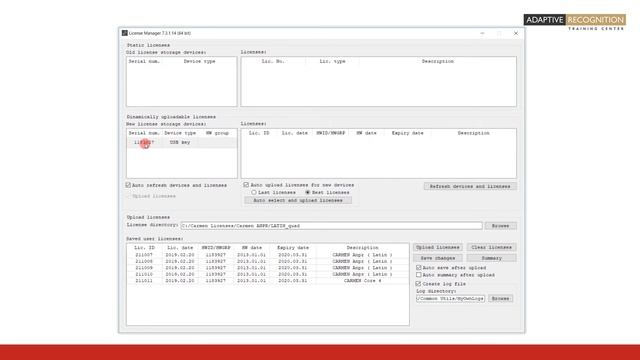Toggle Auto save after upload checkbox

(x=418, y=268)
